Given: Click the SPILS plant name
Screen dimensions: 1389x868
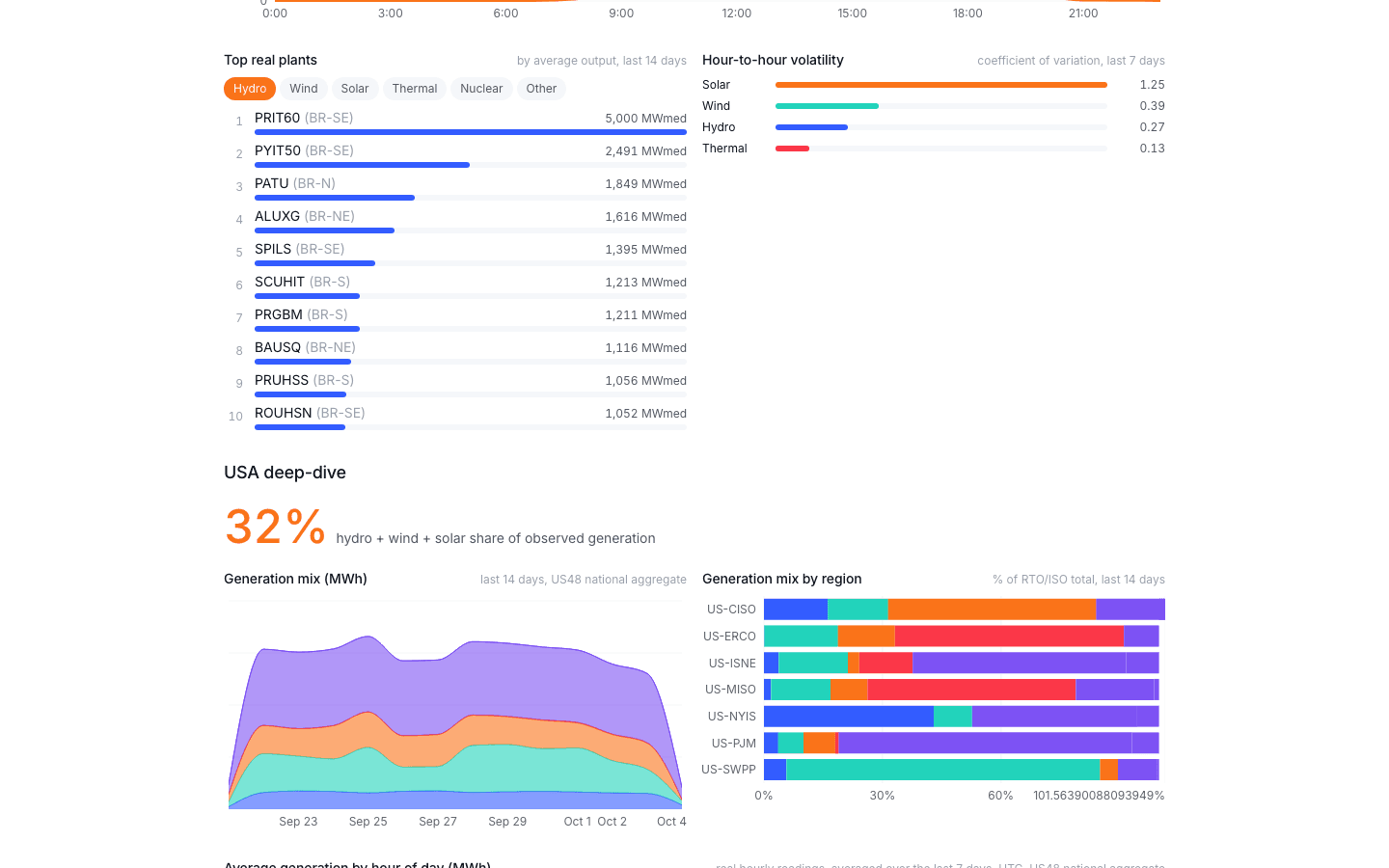Looking at the screenshot, I should [273, 249].
